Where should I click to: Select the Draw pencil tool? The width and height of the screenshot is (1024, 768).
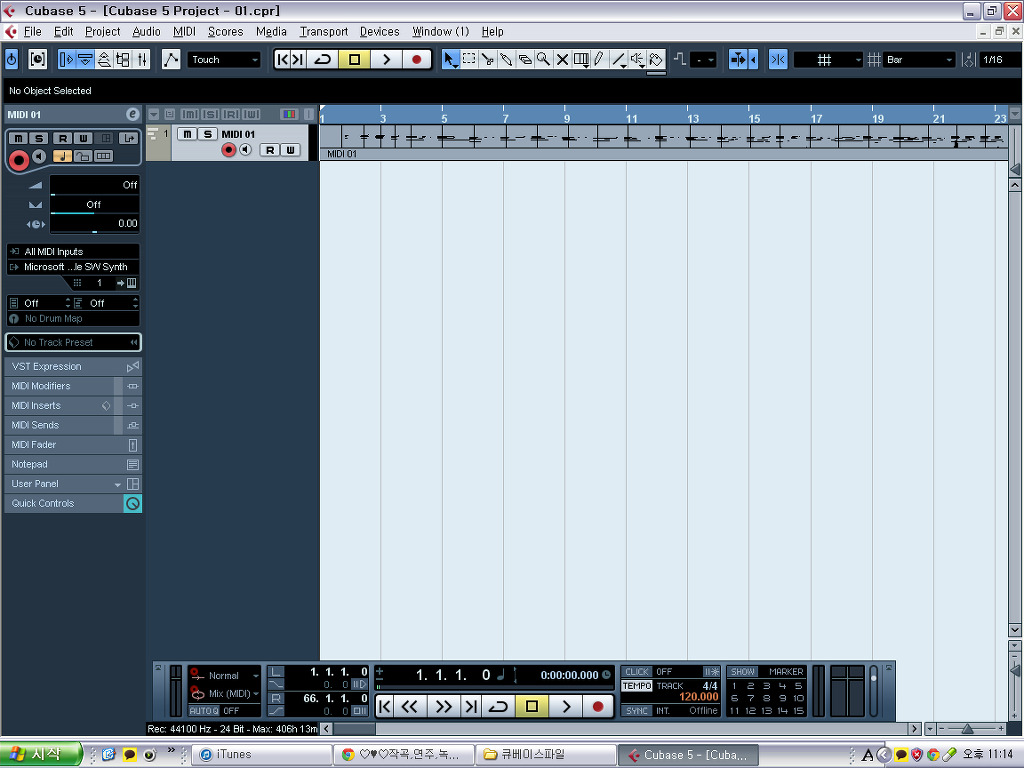(600, 59)
